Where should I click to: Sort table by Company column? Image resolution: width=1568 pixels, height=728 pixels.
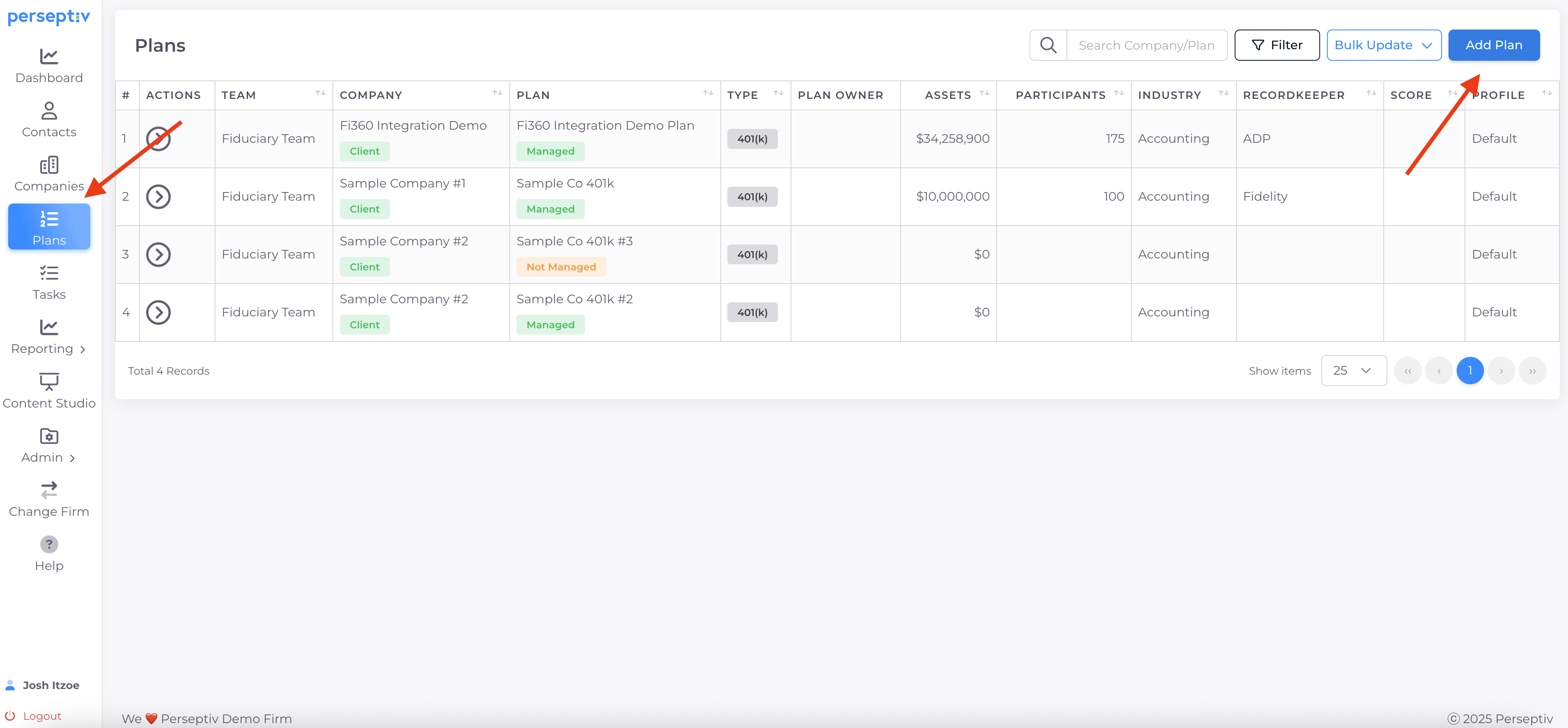[497, 93]
